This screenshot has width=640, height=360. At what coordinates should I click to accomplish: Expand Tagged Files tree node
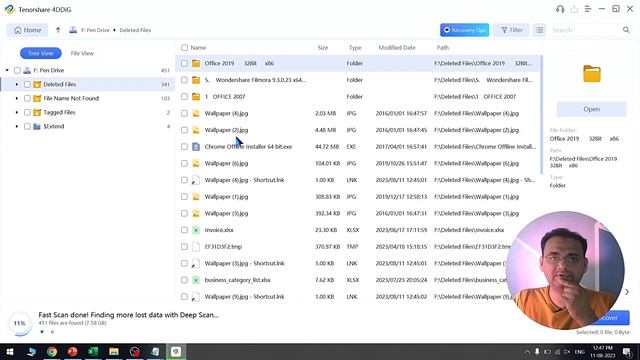(17, 112)
